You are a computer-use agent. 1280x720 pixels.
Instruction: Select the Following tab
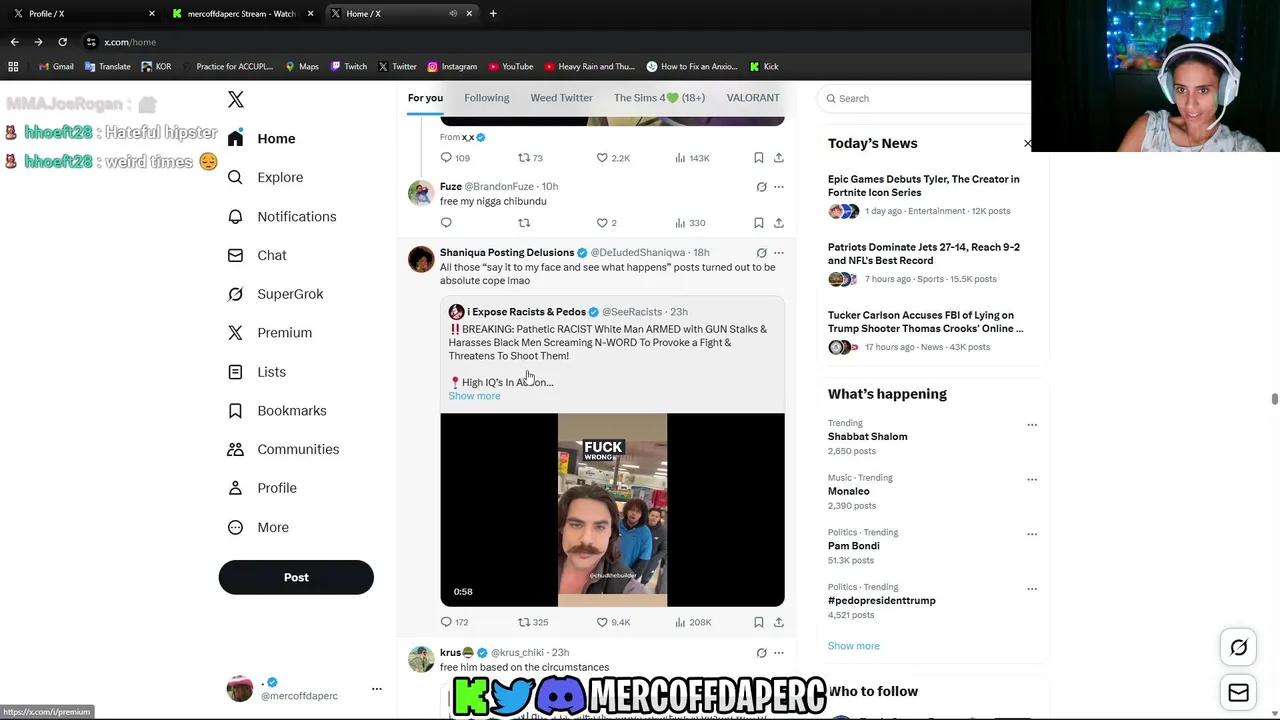(487, 98)
